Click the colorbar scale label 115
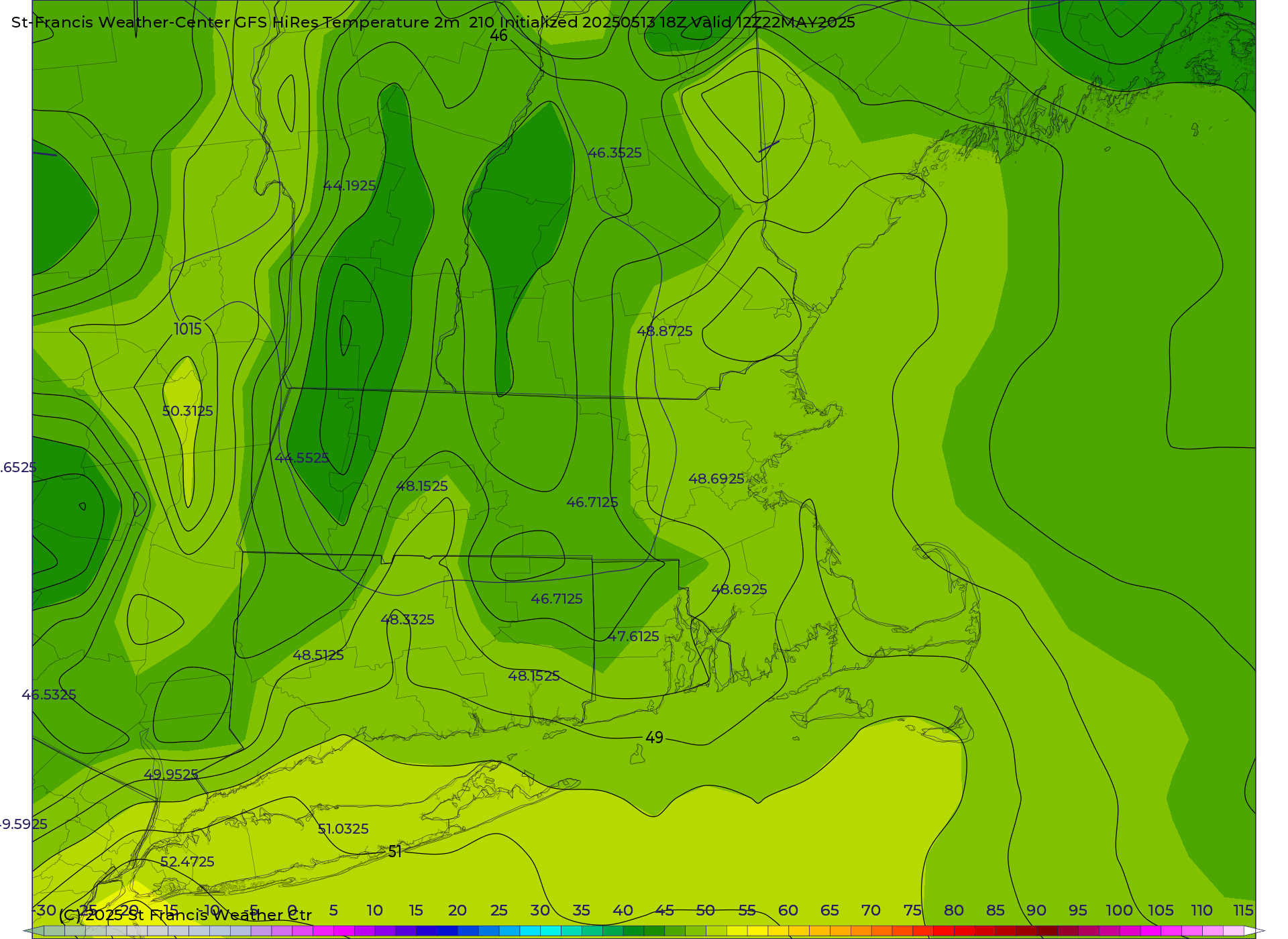 pos(1244,911)
